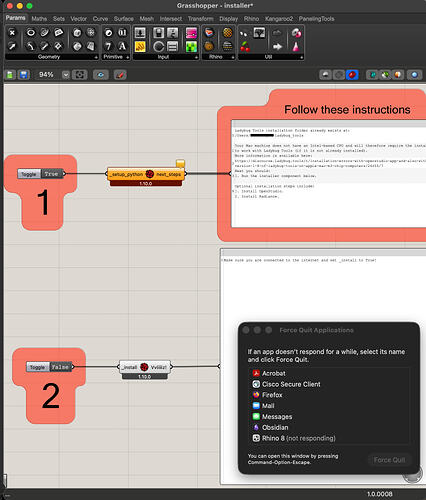The image size is (426, 500).
Task: Click the Force Quit button
Action: [389, 460]
